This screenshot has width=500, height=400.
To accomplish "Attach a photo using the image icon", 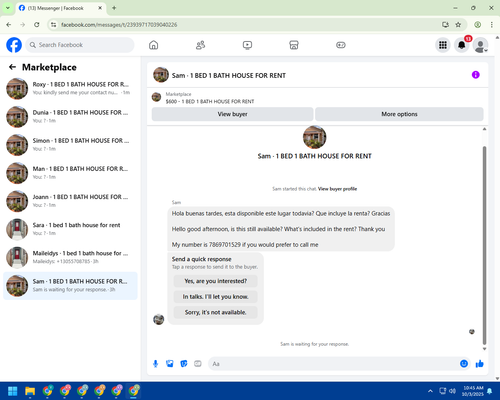I will (170, 364).
